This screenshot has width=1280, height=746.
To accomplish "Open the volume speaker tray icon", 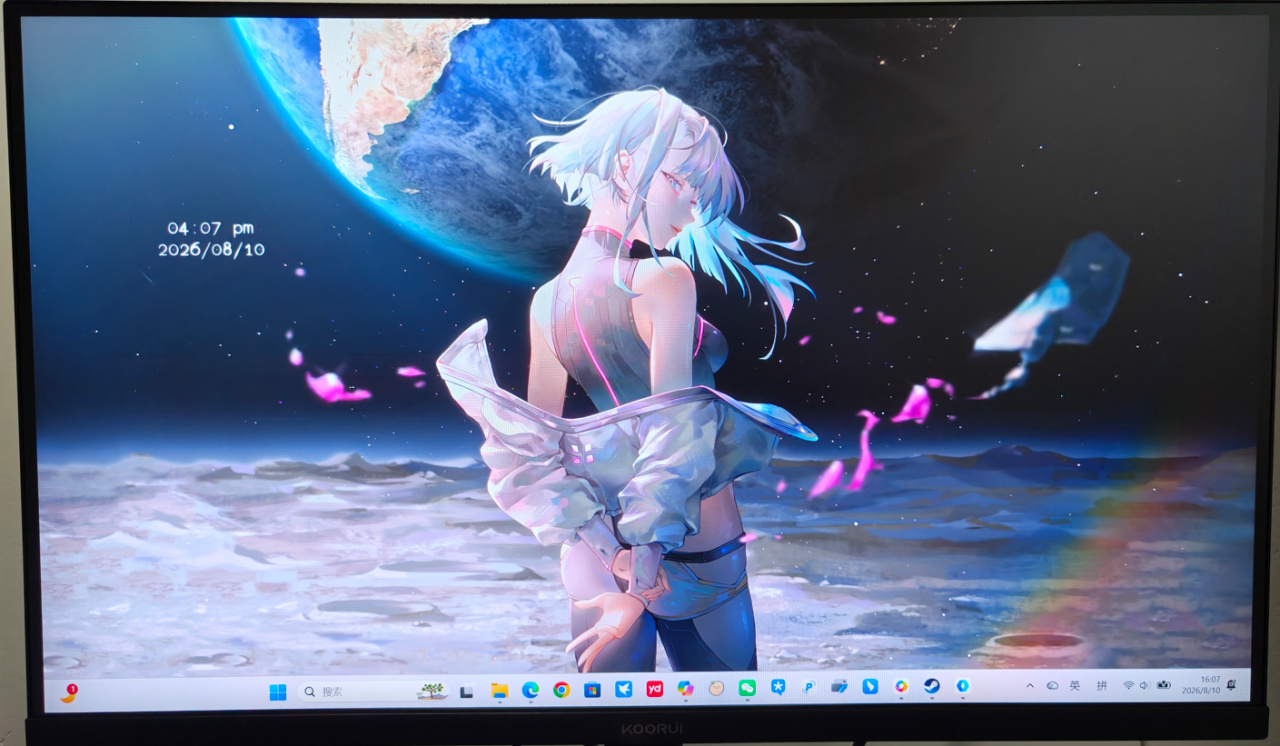I will (x=1144, y=685).
